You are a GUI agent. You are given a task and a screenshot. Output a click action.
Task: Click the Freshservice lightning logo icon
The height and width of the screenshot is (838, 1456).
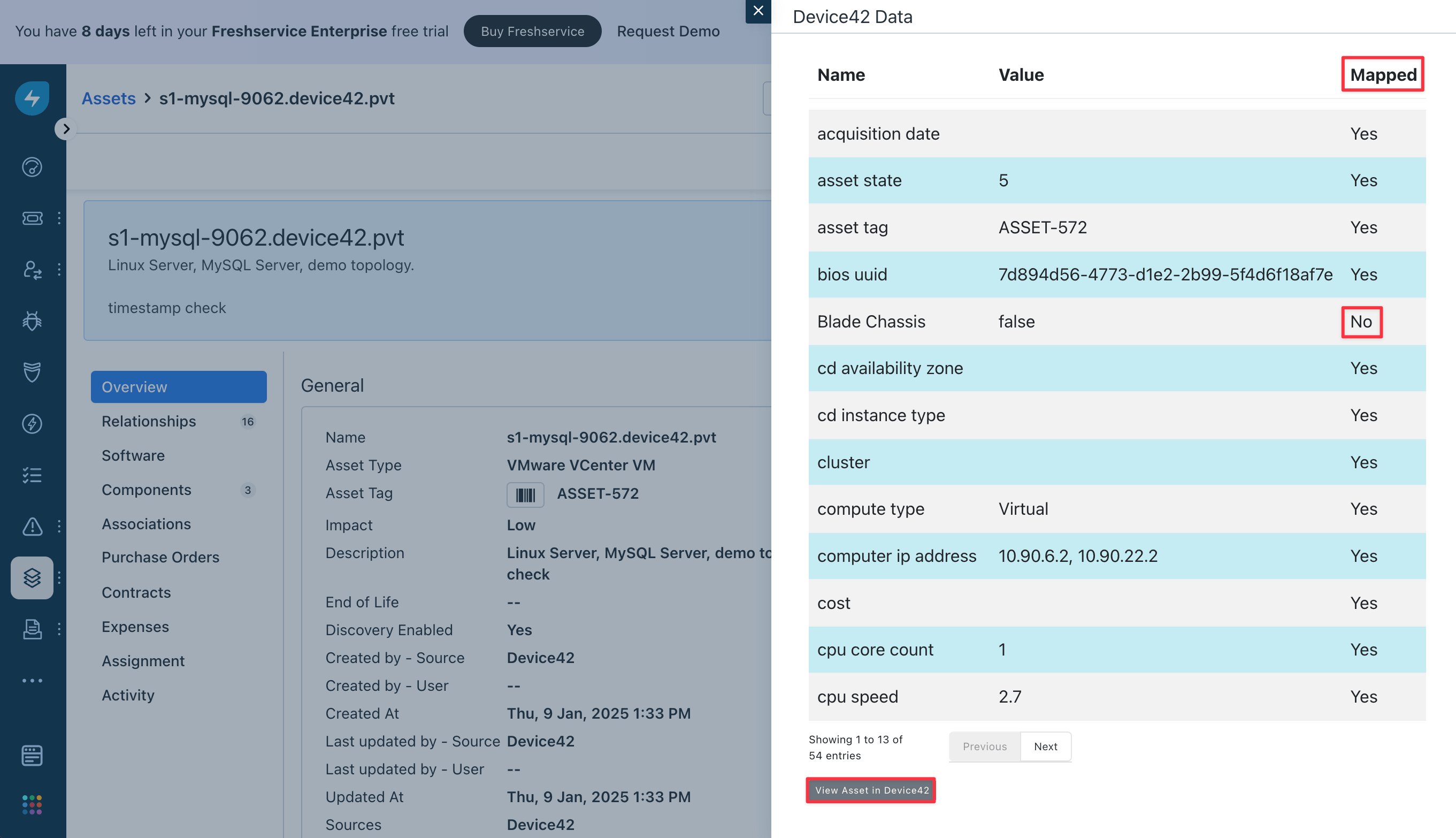point(32,98)
